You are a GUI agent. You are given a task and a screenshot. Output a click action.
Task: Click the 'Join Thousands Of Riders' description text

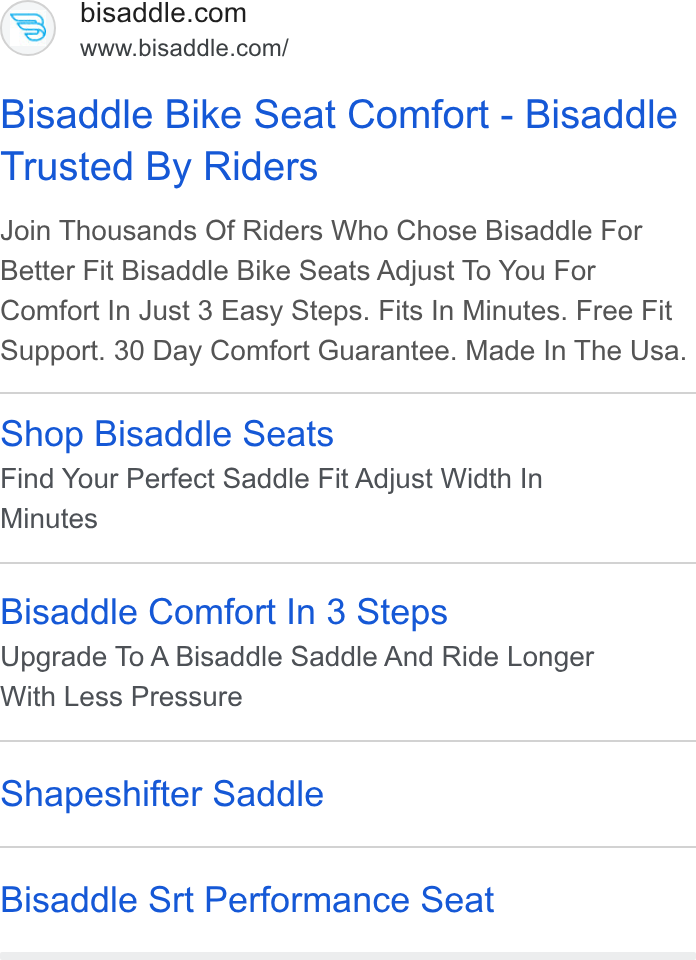tap(162, 231)
